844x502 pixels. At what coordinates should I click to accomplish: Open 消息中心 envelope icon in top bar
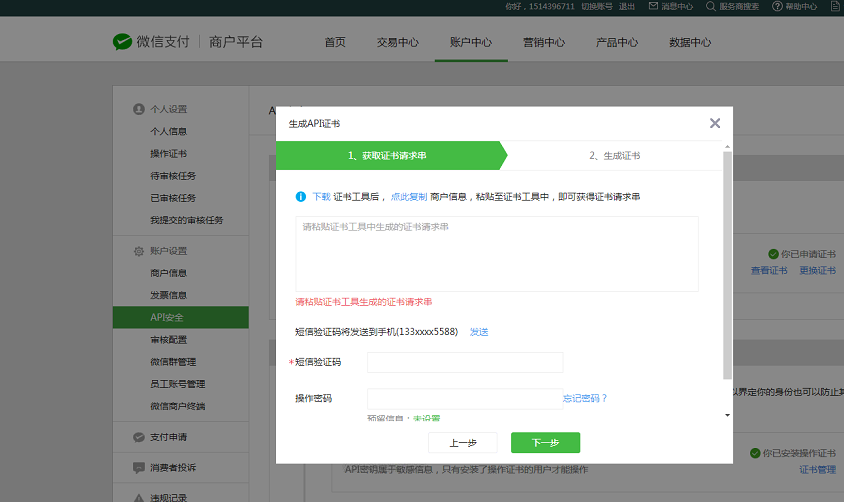(x=653, y=6)
